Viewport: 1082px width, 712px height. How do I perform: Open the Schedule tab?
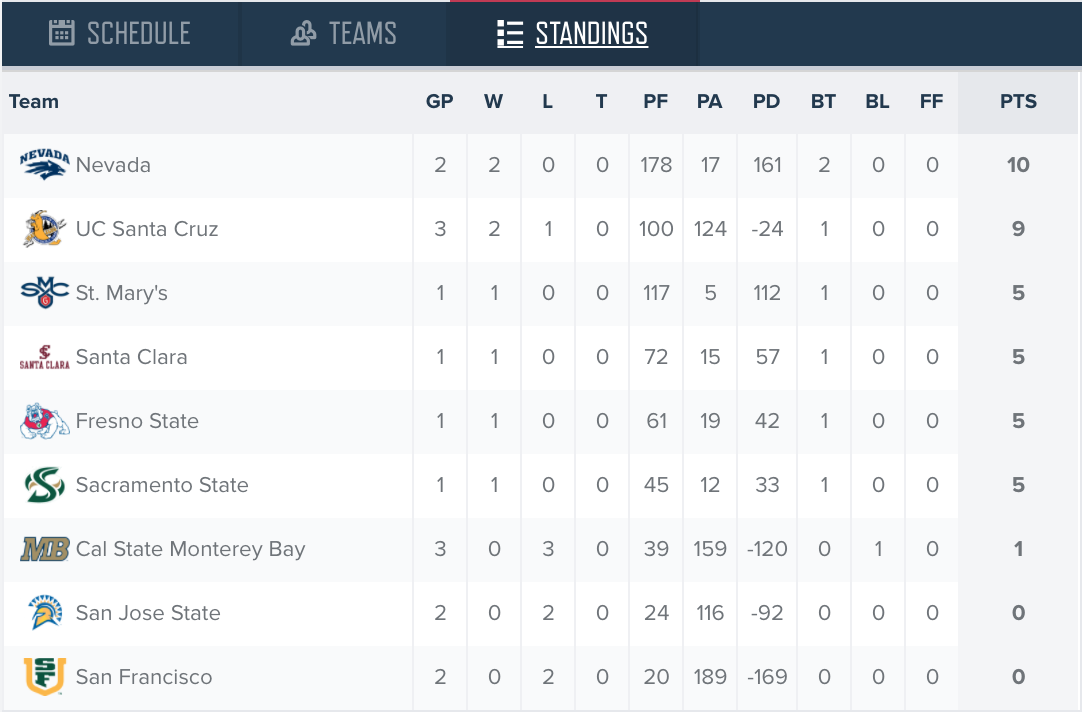click(120, 33)
